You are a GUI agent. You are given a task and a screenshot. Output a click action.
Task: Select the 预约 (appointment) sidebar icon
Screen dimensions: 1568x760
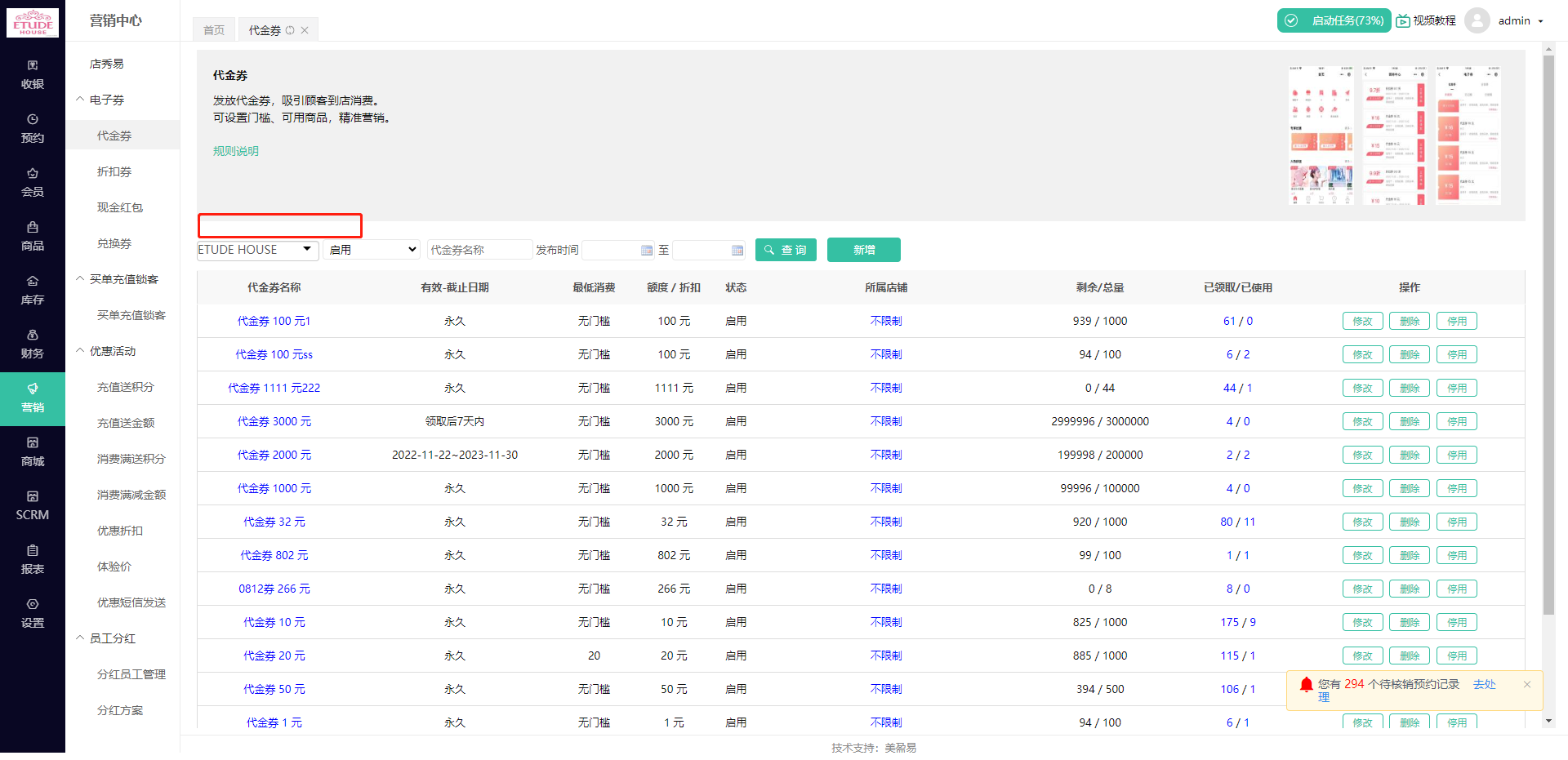[x=33, y=128]
